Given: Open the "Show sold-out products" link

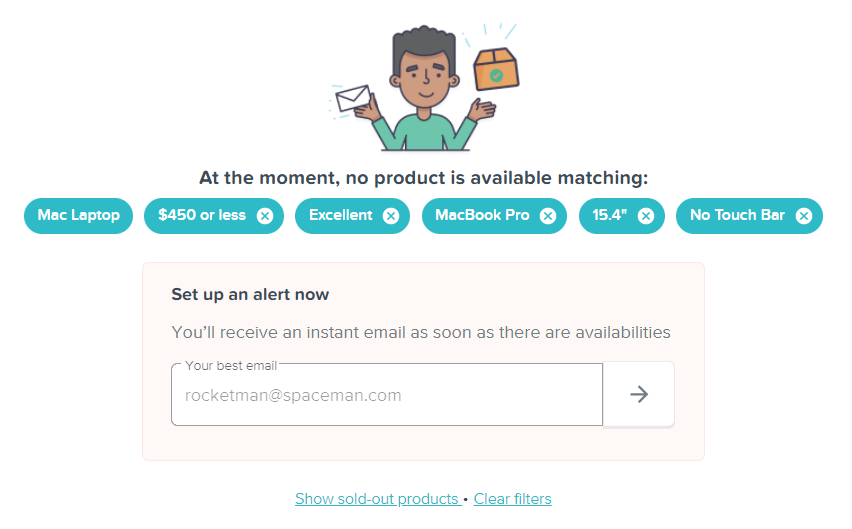Looking at the screenshot, I should pos(376,499).
